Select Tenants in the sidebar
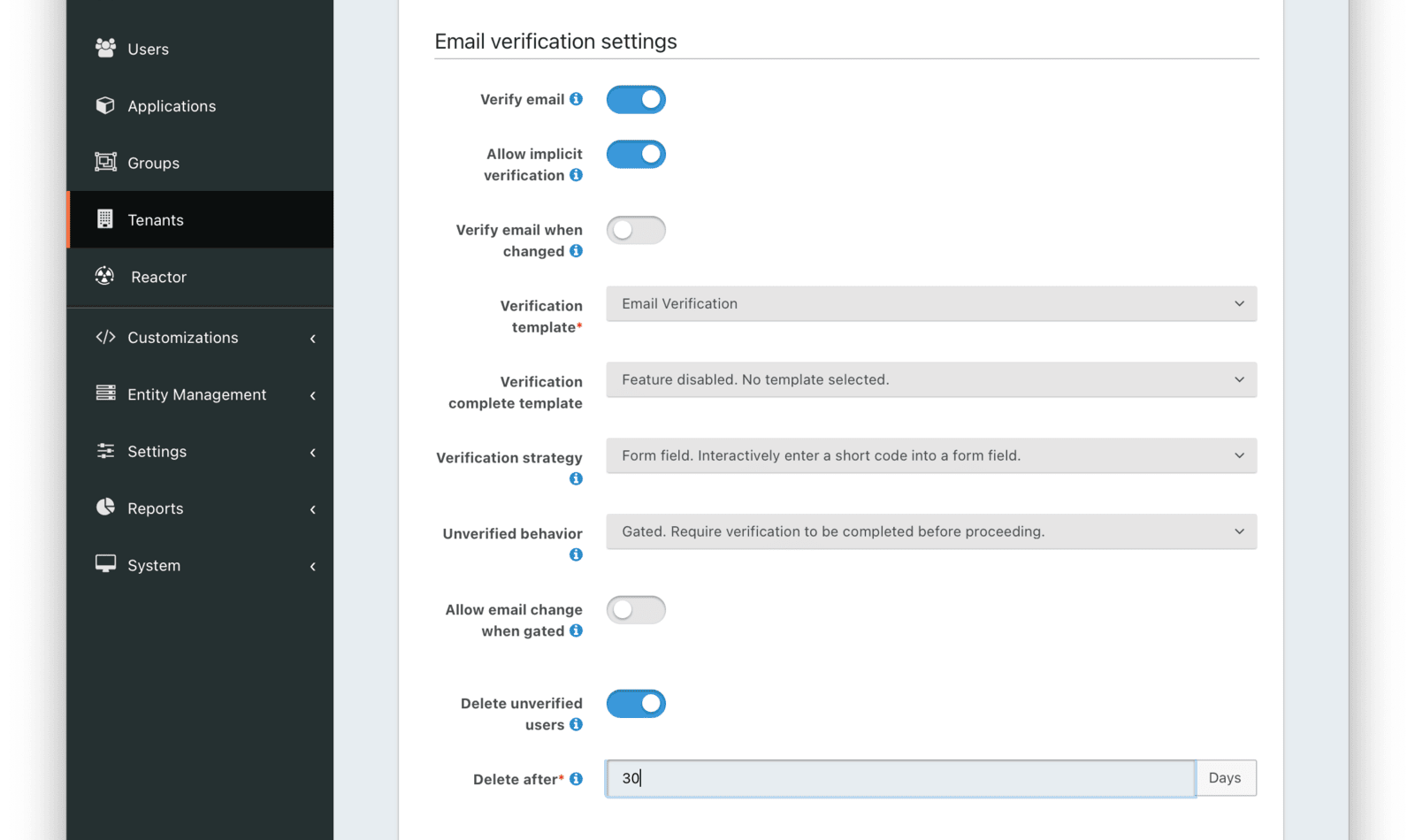 (x=201, y=219)
